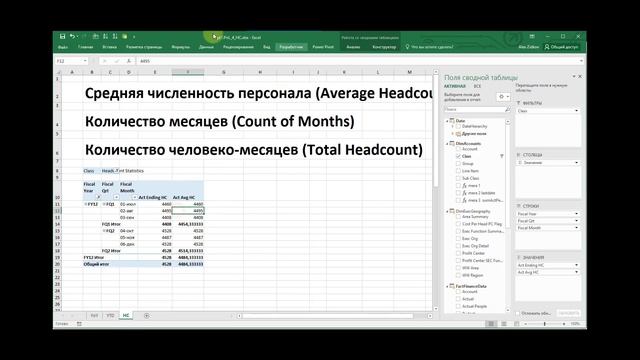Viewport: 640px width, 360px height.
Task: Check the Sub Class field checkbox
Action: (458, 178)
